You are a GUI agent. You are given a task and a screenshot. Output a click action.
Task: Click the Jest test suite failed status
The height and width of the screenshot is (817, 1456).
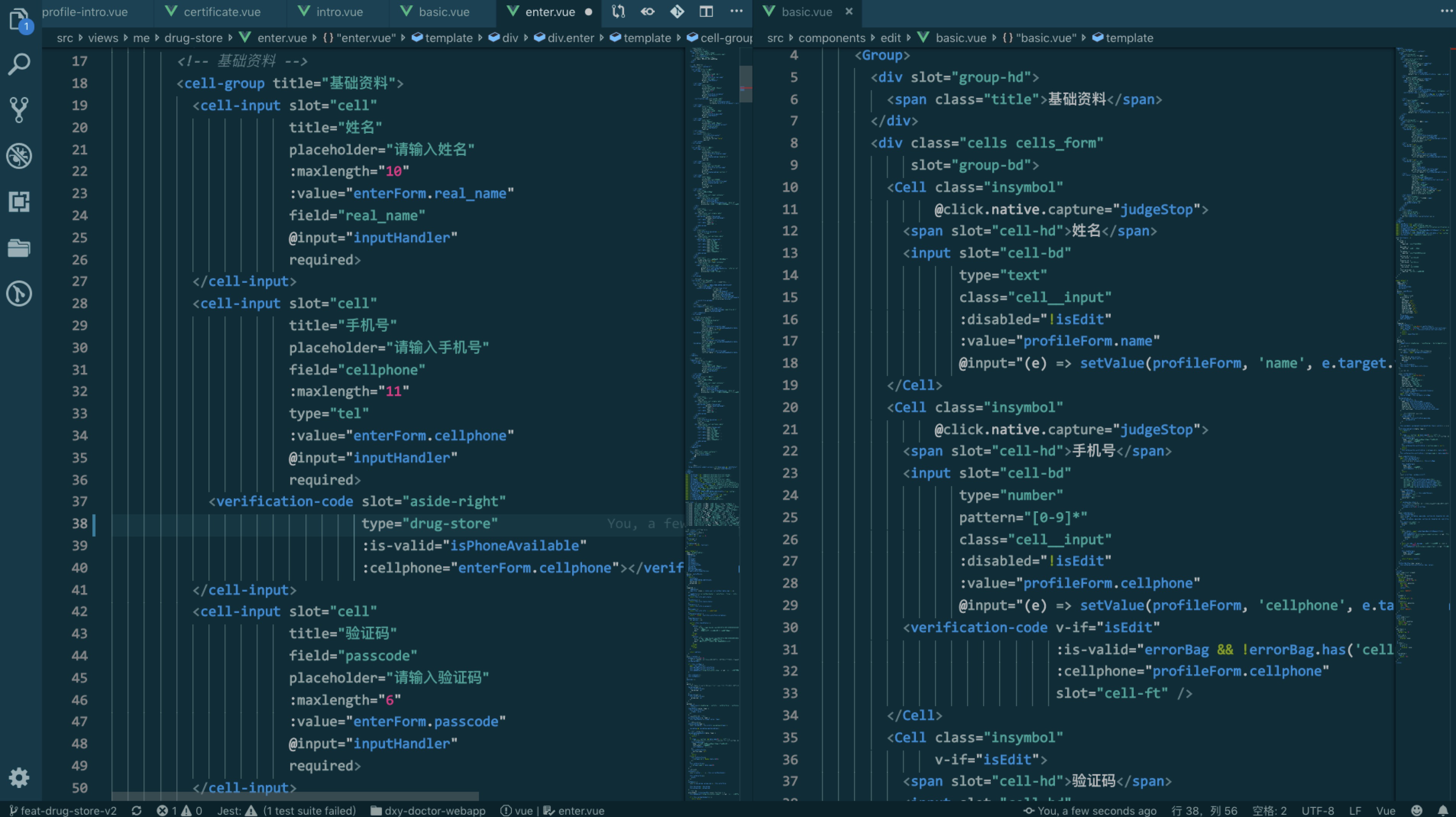click(286, 810)
